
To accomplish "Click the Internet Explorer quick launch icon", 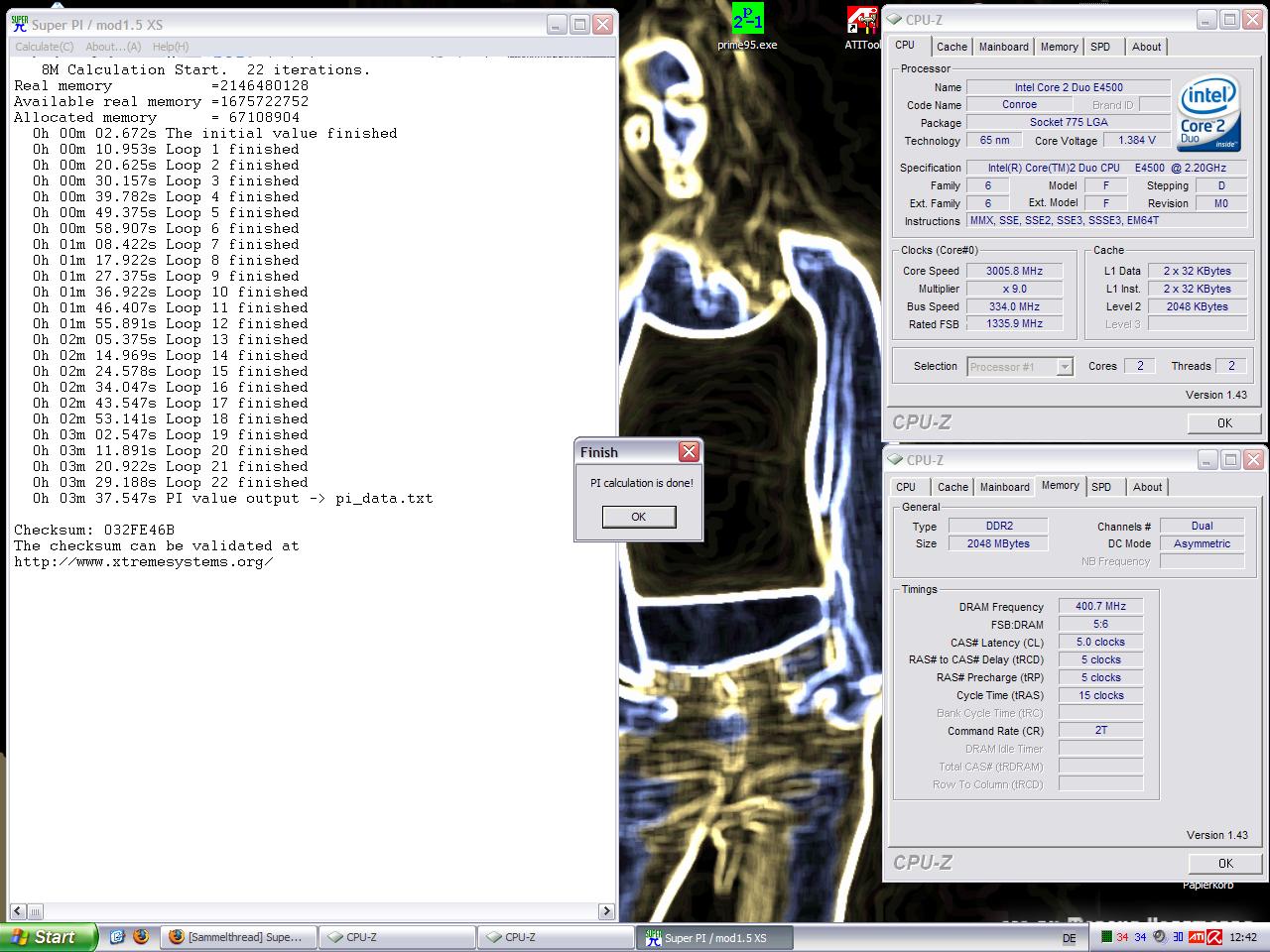I will coord(117,936).
